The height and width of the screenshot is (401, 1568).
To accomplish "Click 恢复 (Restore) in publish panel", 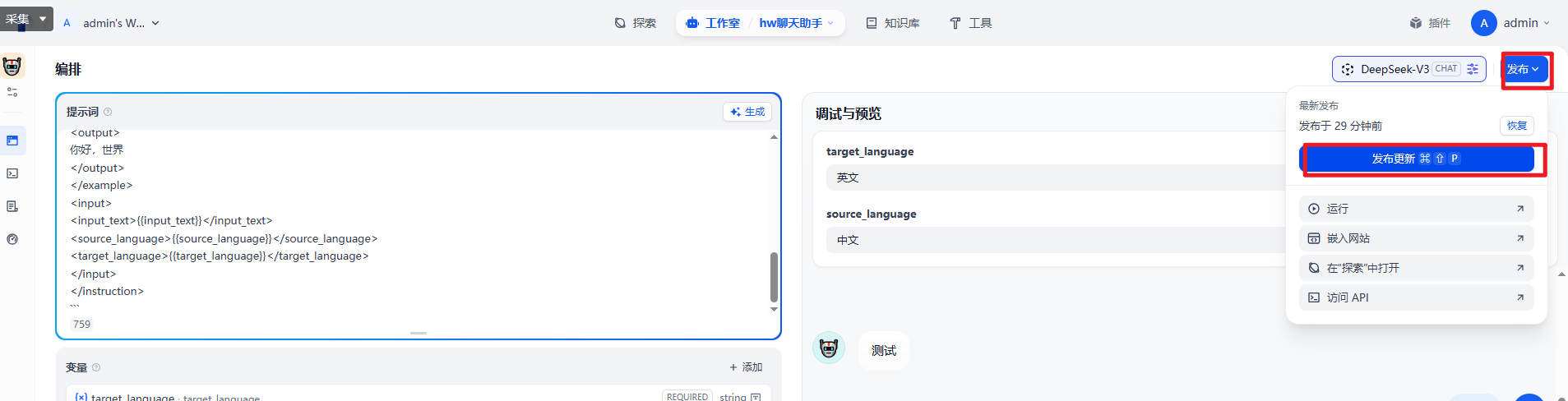I will coord(1517,126).
